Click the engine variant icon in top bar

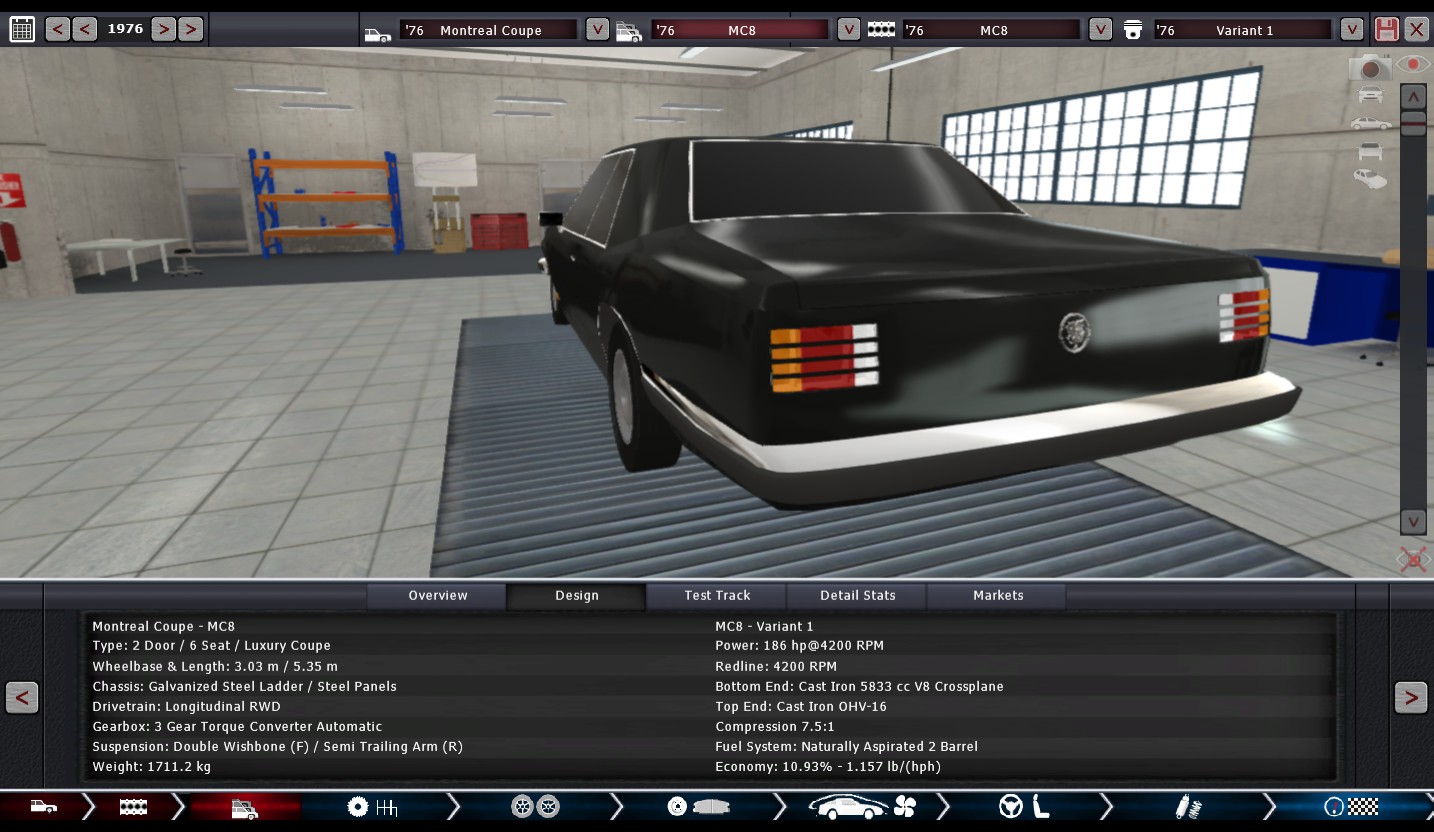[x=1133, y=30]
